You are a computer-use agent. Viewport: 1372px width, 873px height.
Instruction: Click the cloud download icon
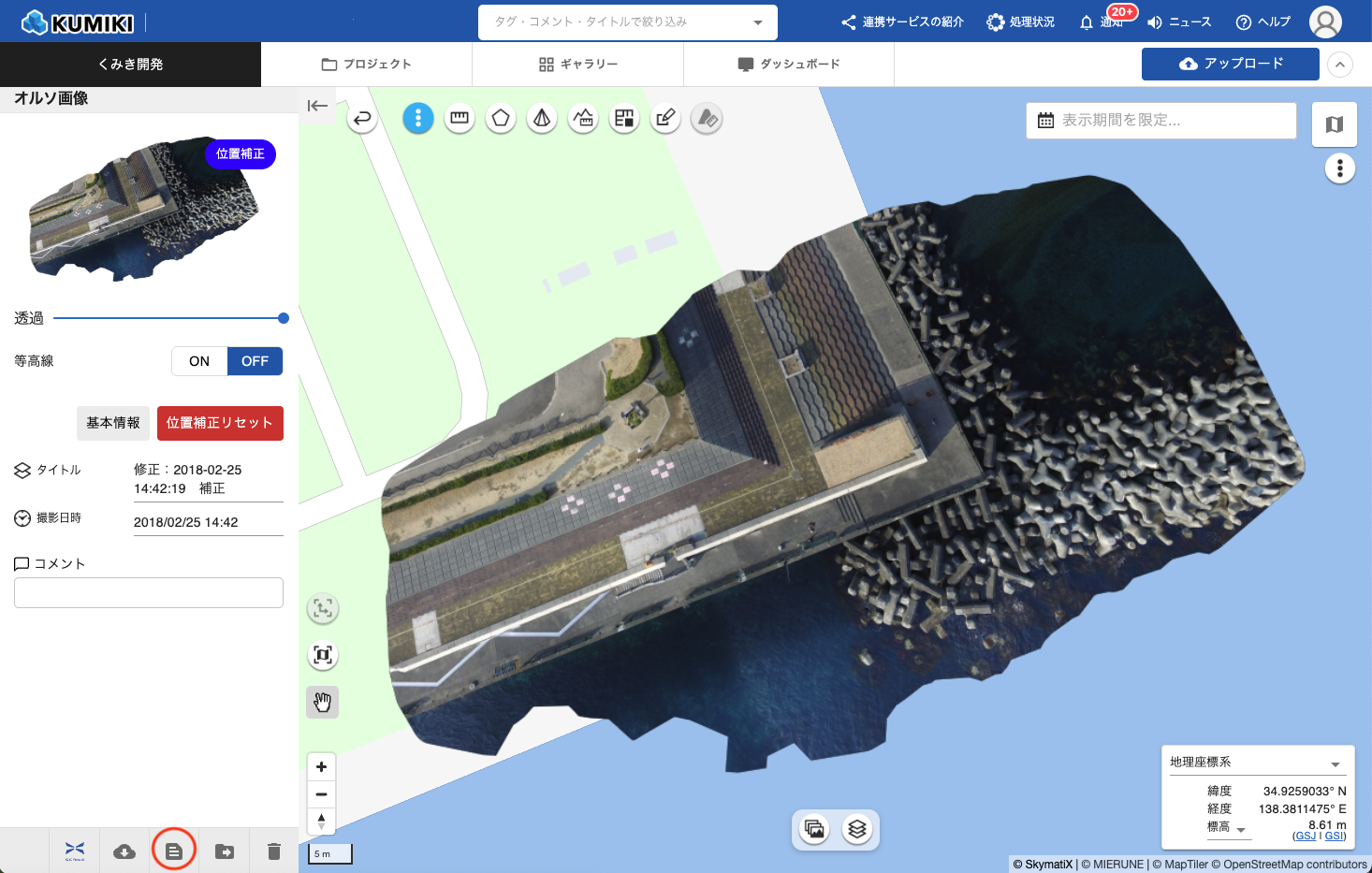coord(124,851)
